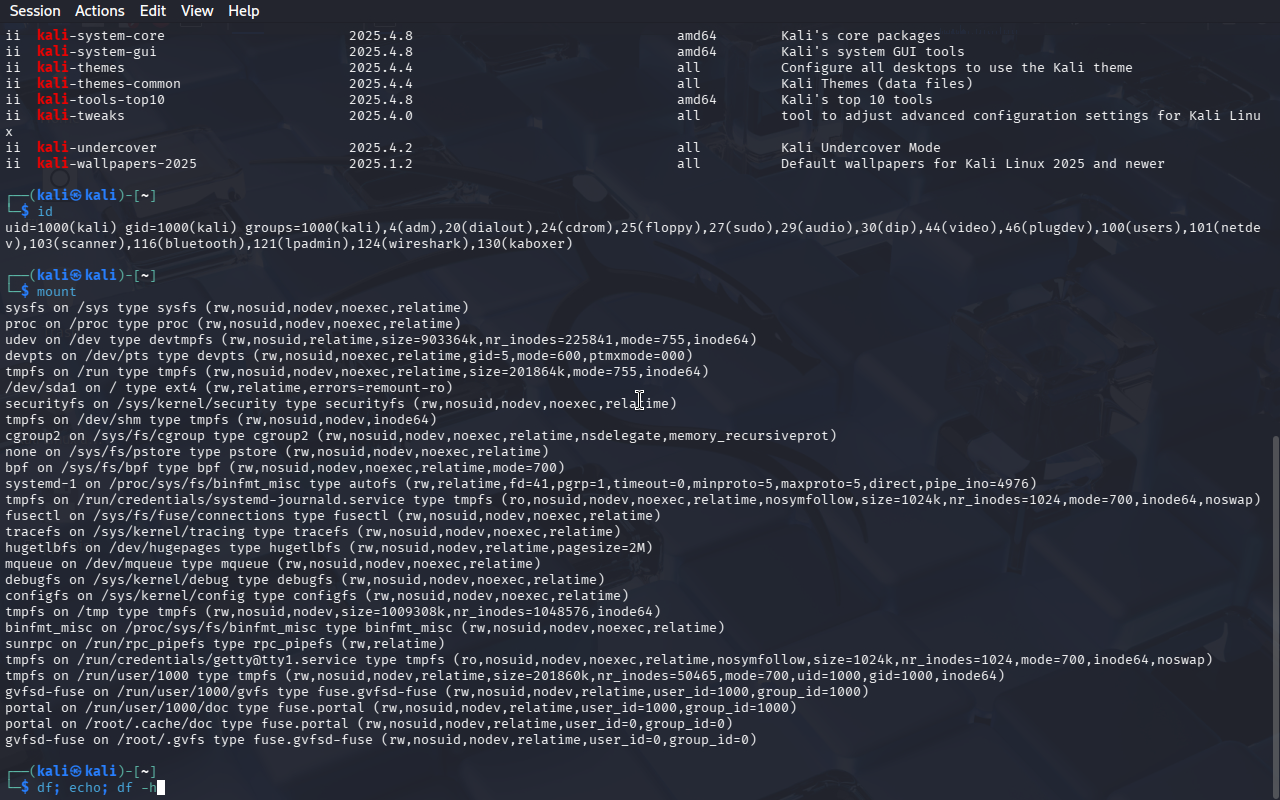1280x800 pixels.
Task: Click the block cursor after 'df -h'
Action: [x=160, y=788]
